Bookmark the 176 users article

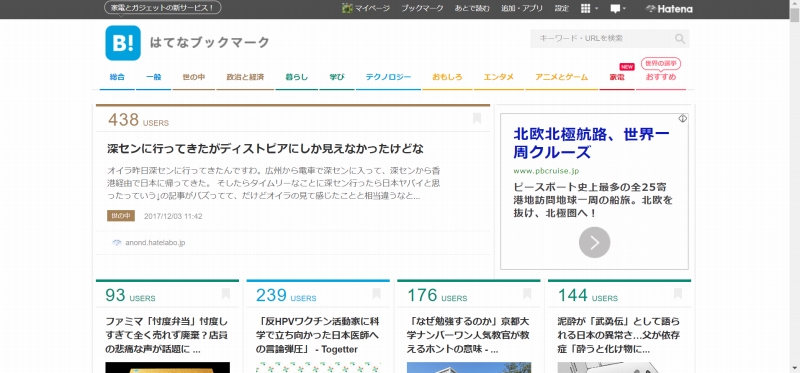point(527,294)
